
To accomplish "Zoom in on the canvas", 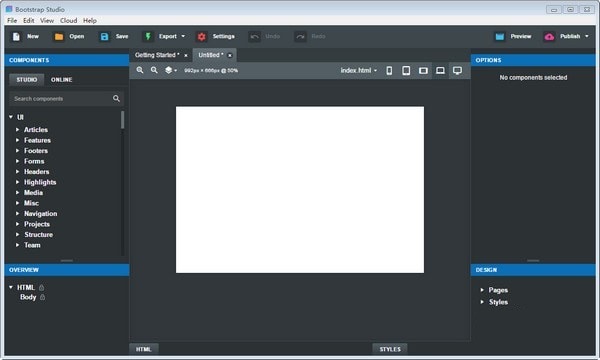I will (140, 70).
